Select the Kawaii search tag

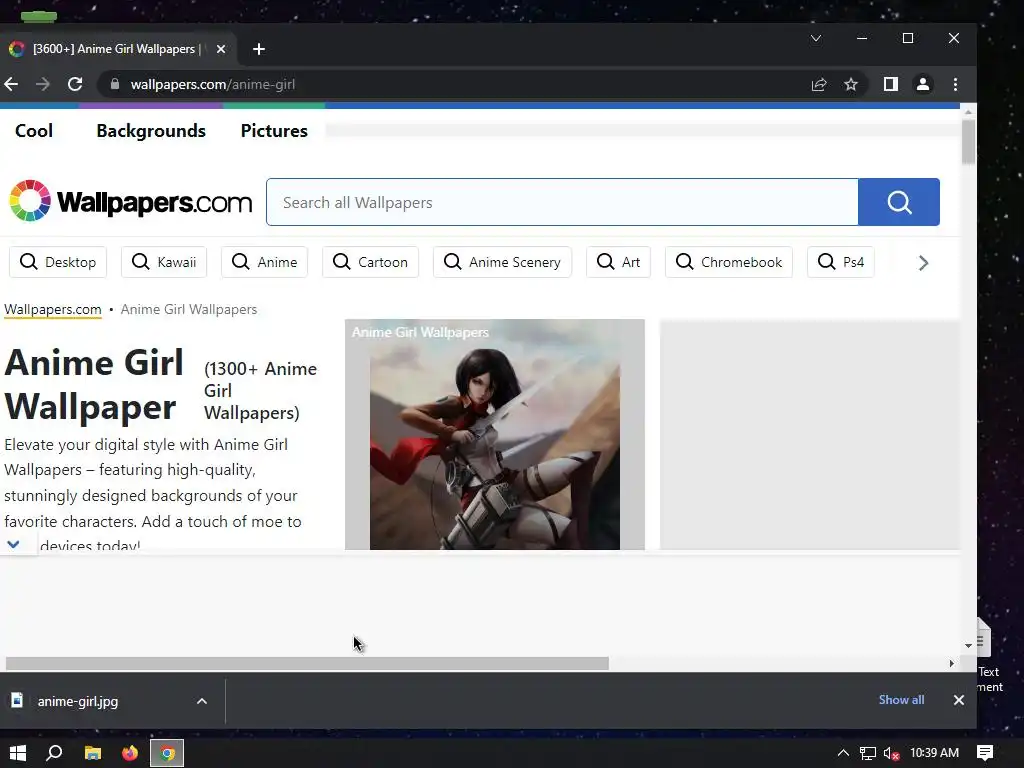164,262
